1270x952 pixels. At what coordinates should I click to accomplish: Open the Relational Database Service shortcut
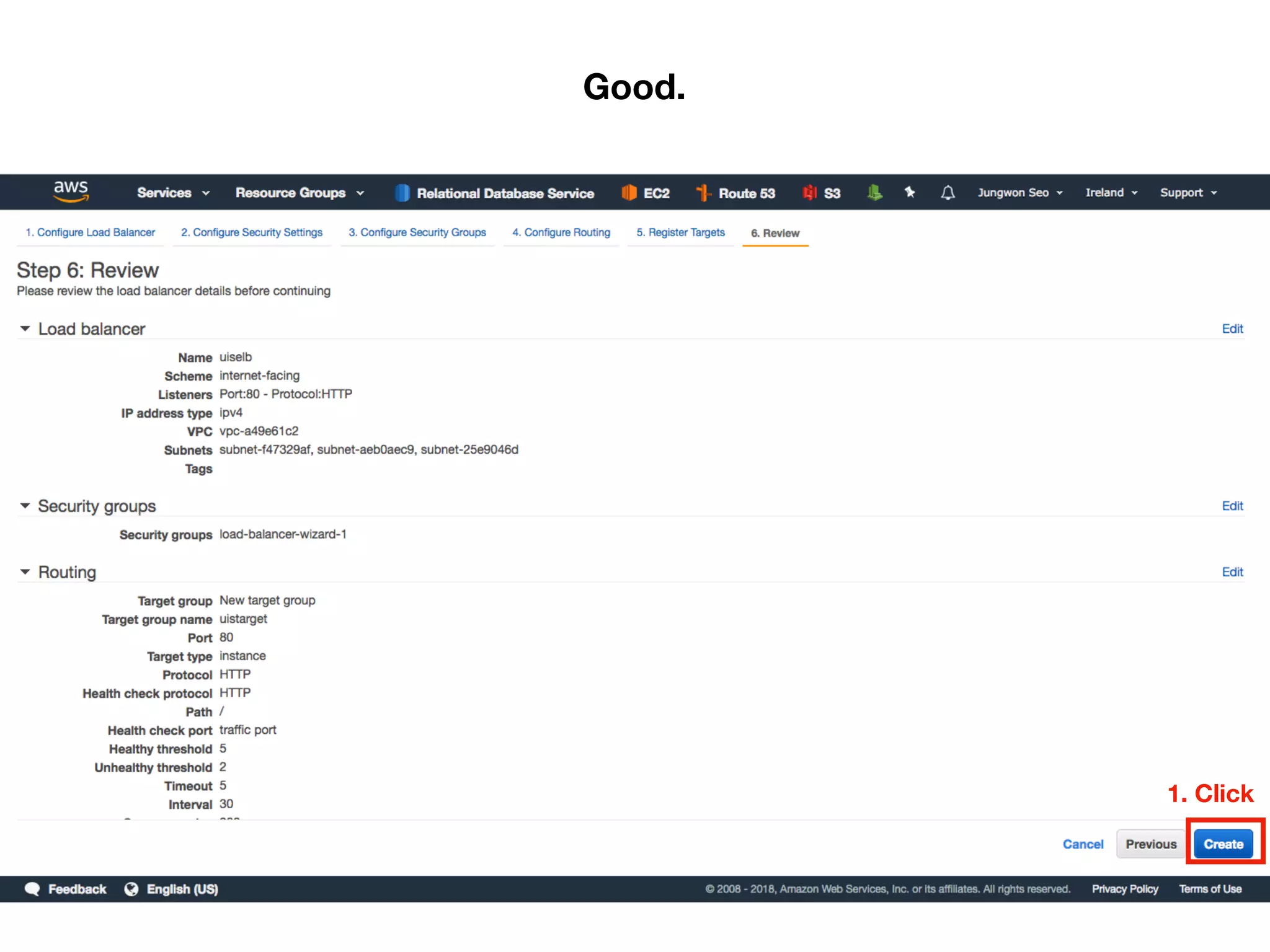click(494, 193)
